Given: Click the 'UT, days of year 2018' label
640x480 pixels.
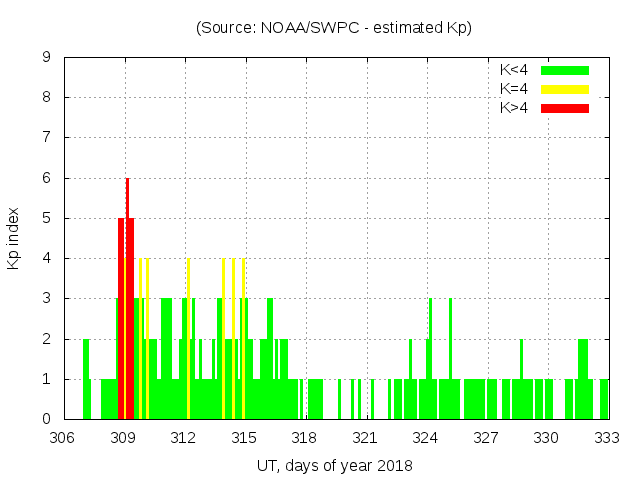Looking at the screenshot, I should pos(334,465).
